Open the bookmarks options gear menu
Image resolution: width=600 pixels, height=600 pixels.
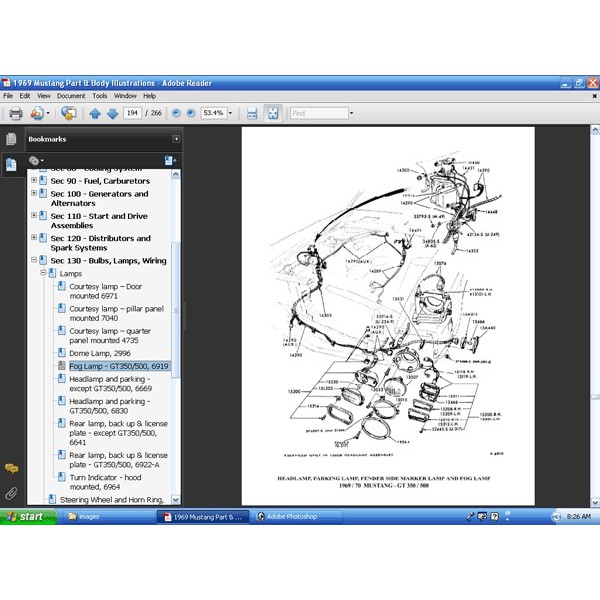pos(36,161)
